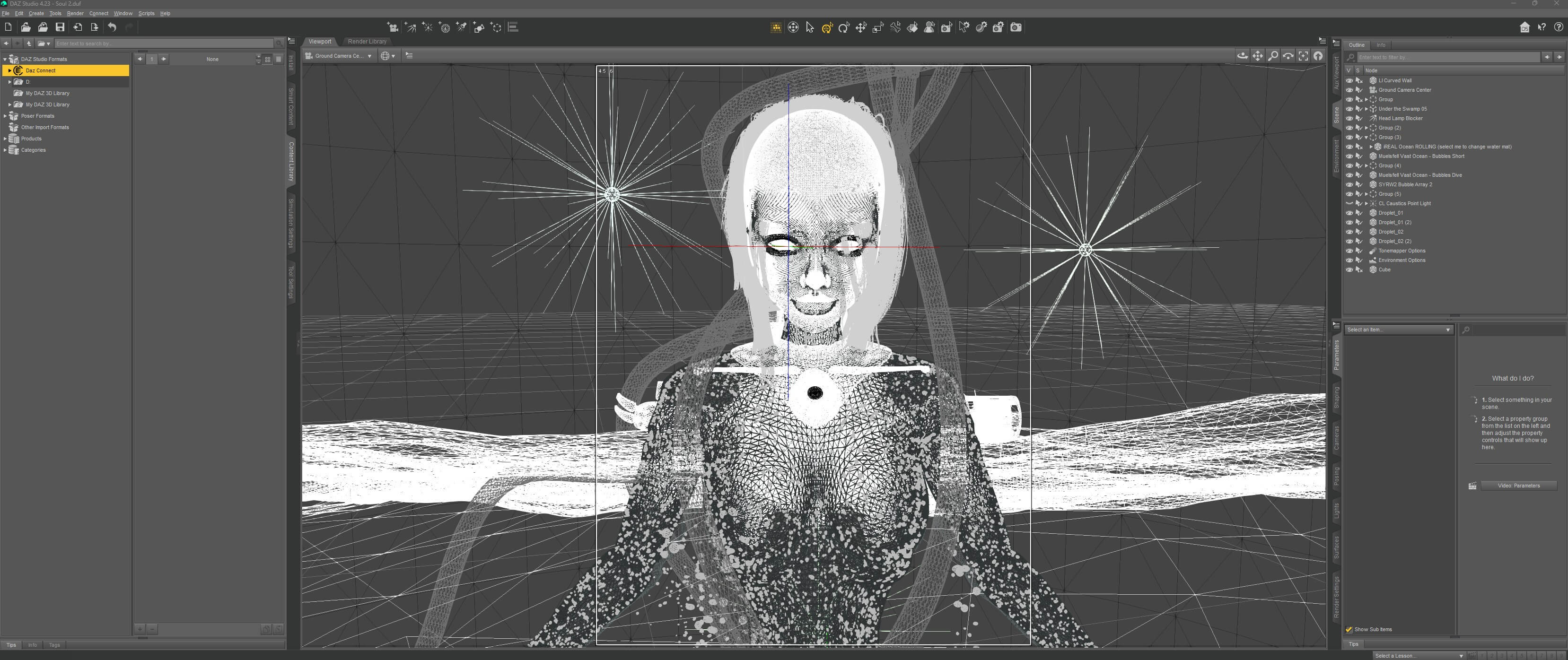Select the Translate move tool
The width and height of the screenshot is (1568, 660).
(x=861, y=27)
